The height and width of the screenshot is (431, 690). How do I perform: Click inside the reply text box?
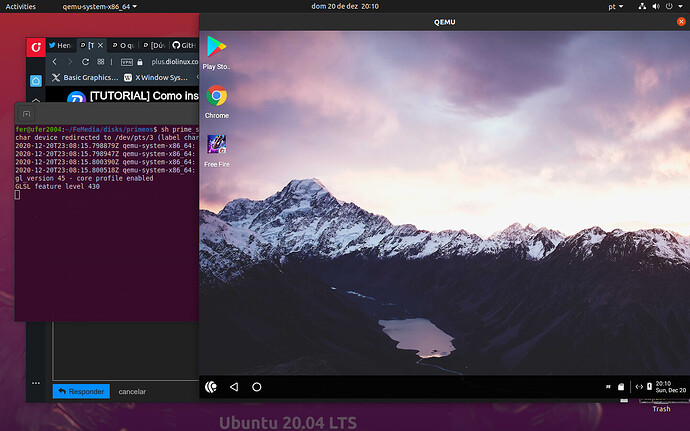coord(126,350)
